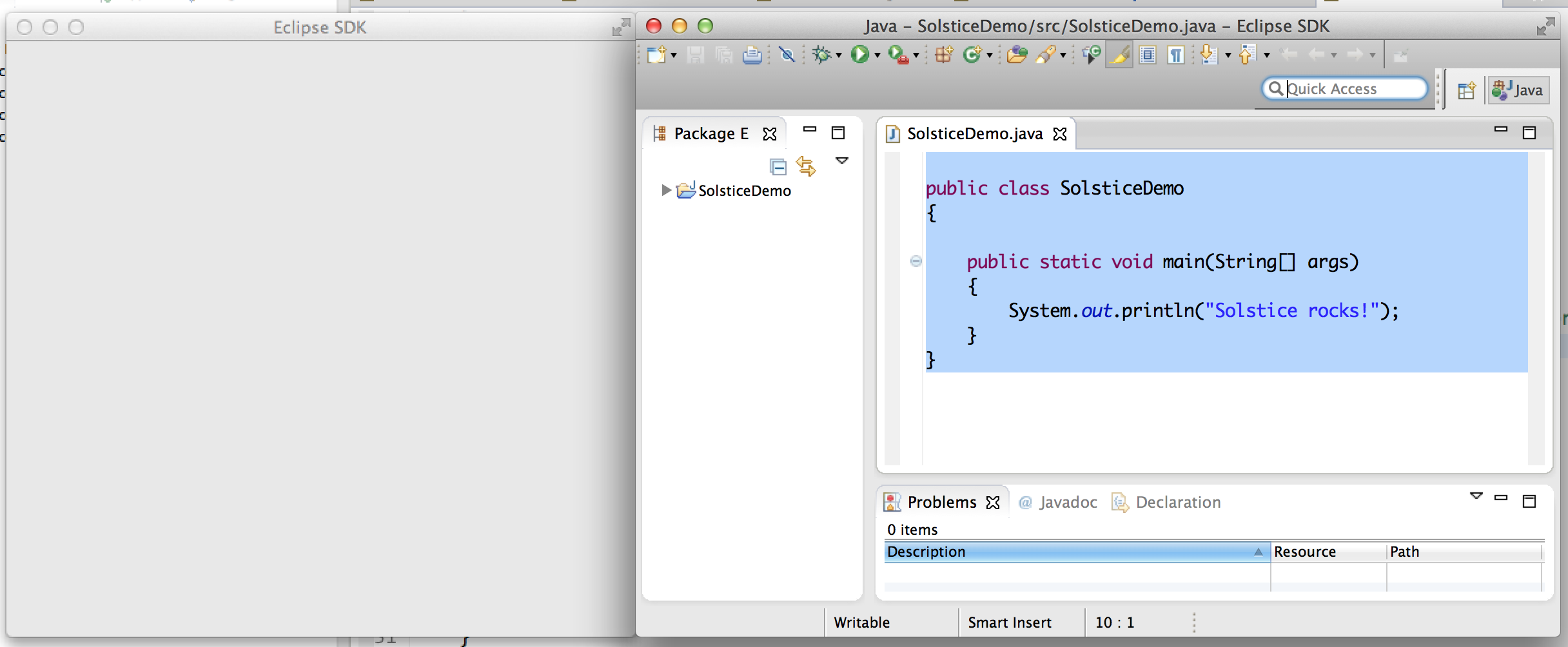Sort by the Description column header
This screenshot has height=647, width=1568.
click(1077, 552)
